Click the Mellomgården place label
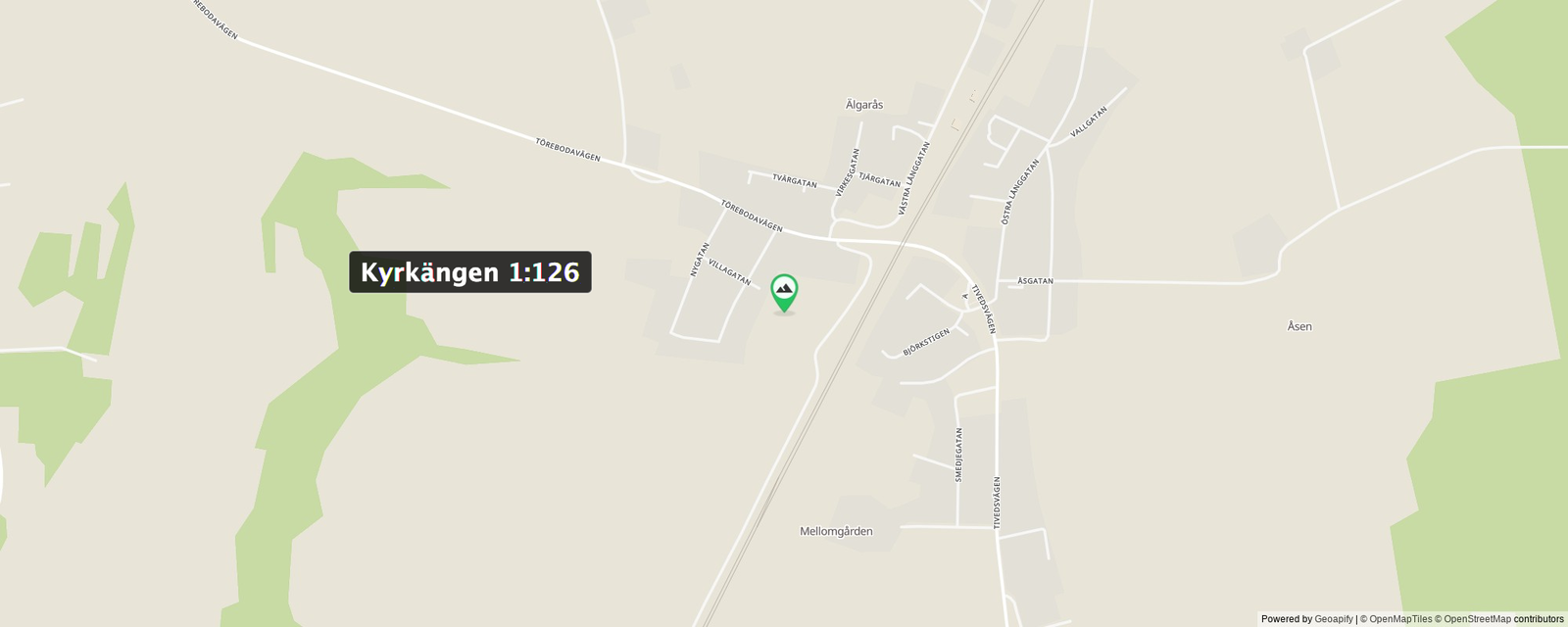The image size is (1568, 627). click(x=836, y=531)
